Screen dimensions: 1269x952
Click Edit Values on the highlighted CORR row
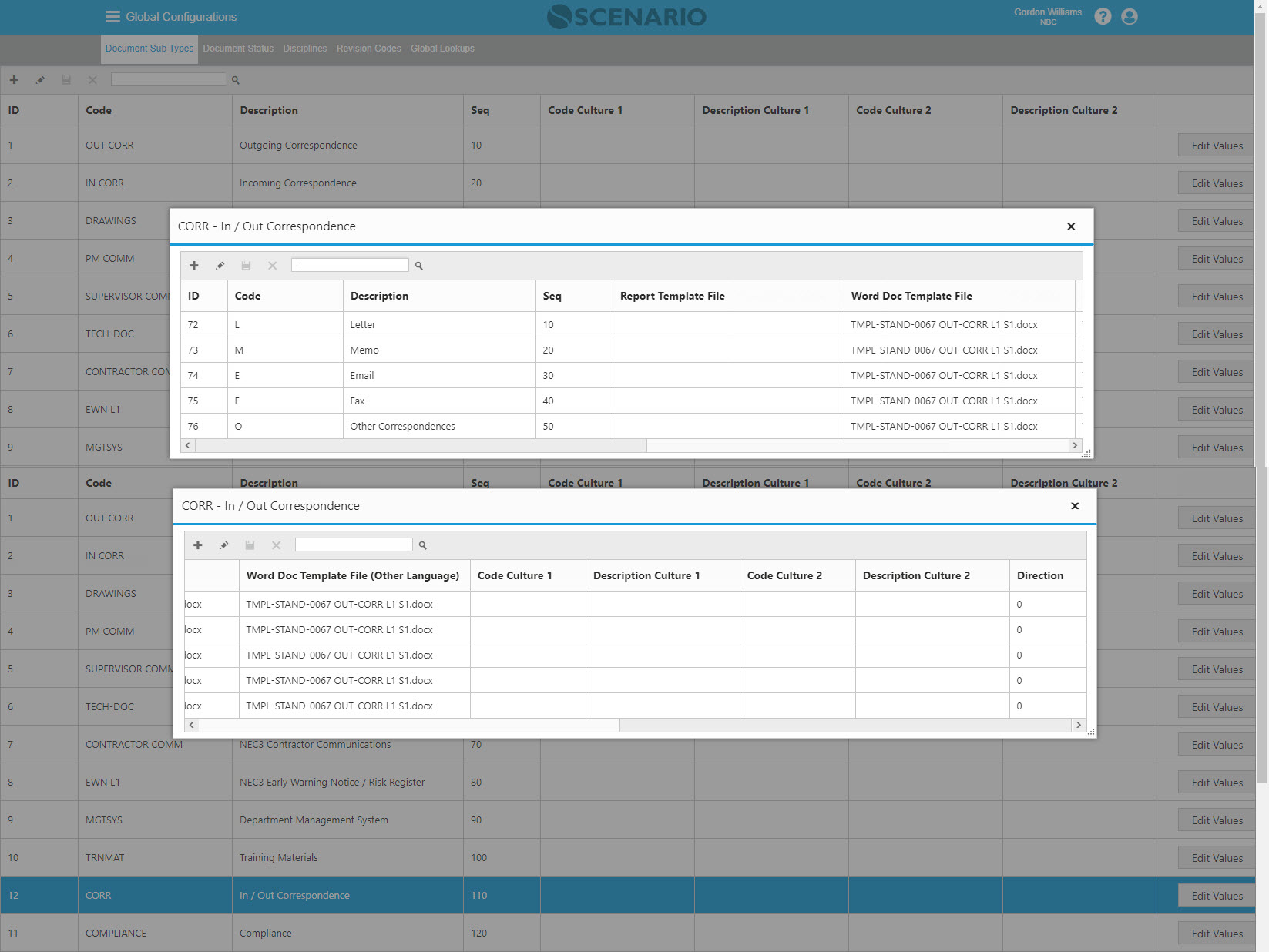pos(1217,896)
